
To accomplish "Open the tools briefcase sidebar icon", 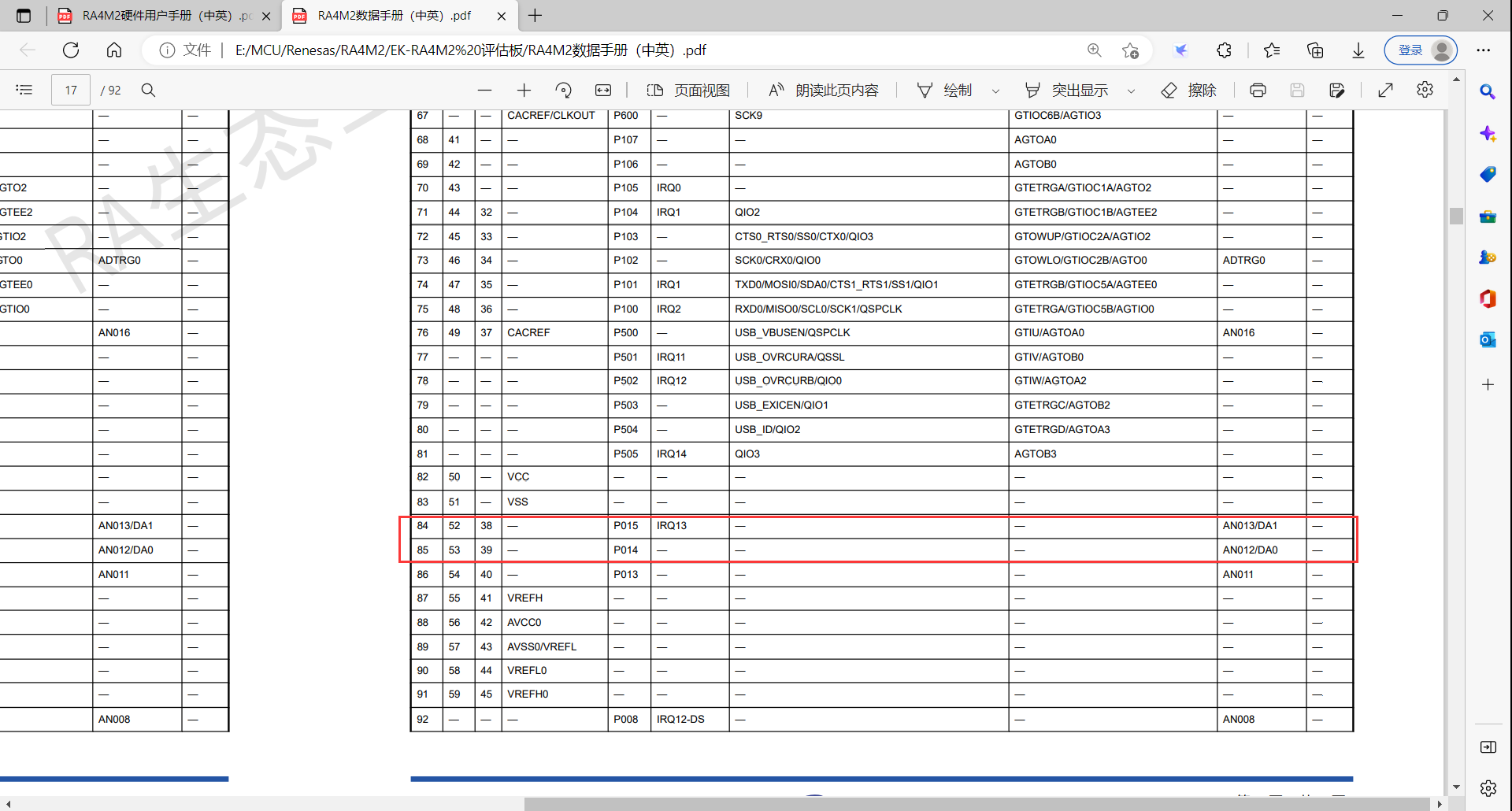I will pos(1488,216).
